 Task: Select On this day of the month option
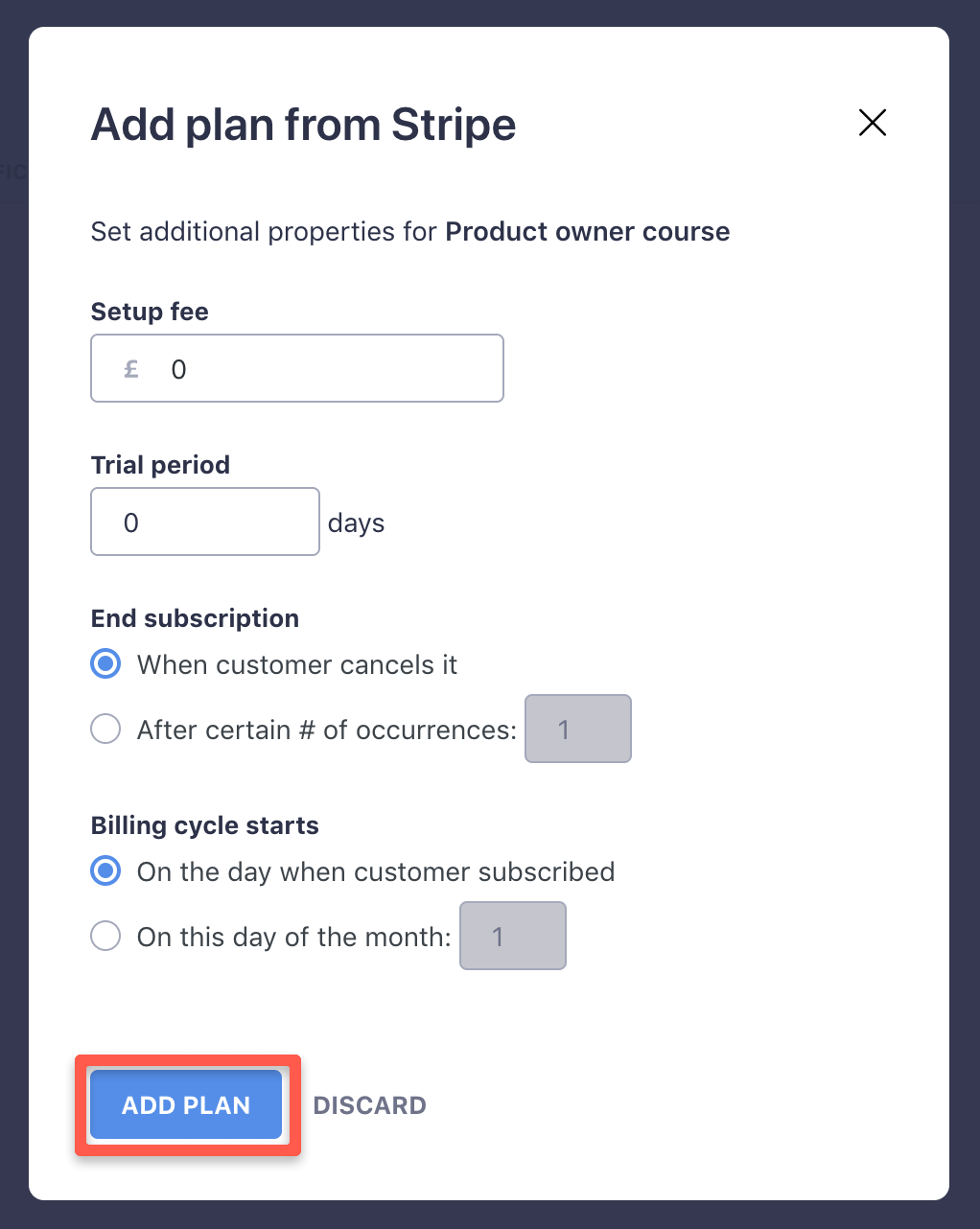point(105,936)
